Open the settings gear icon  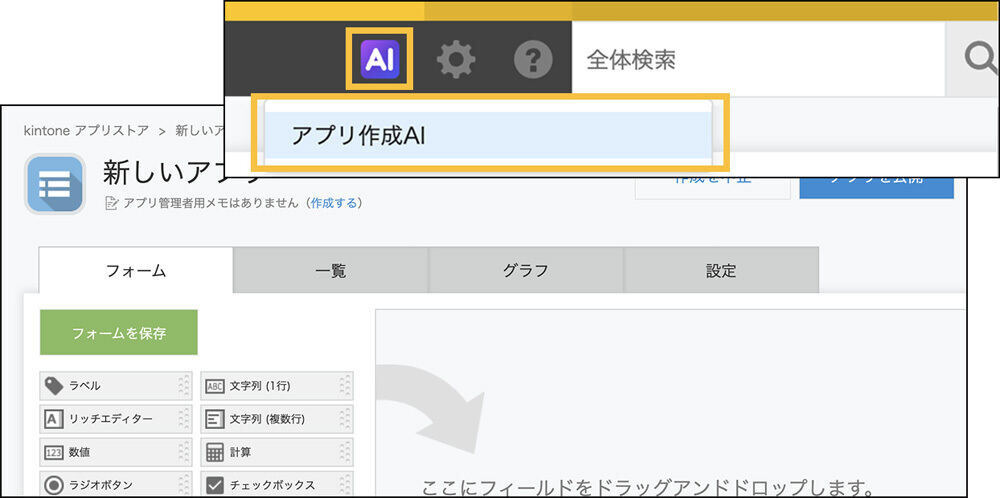point(456,59)
